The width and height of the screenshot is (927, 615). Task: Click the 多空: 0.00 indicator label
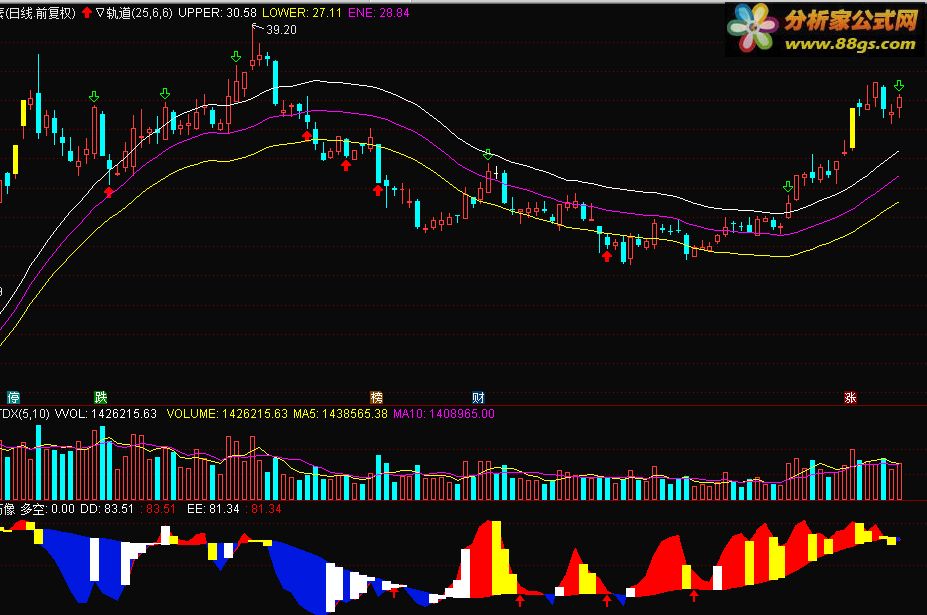click(47, 509)
